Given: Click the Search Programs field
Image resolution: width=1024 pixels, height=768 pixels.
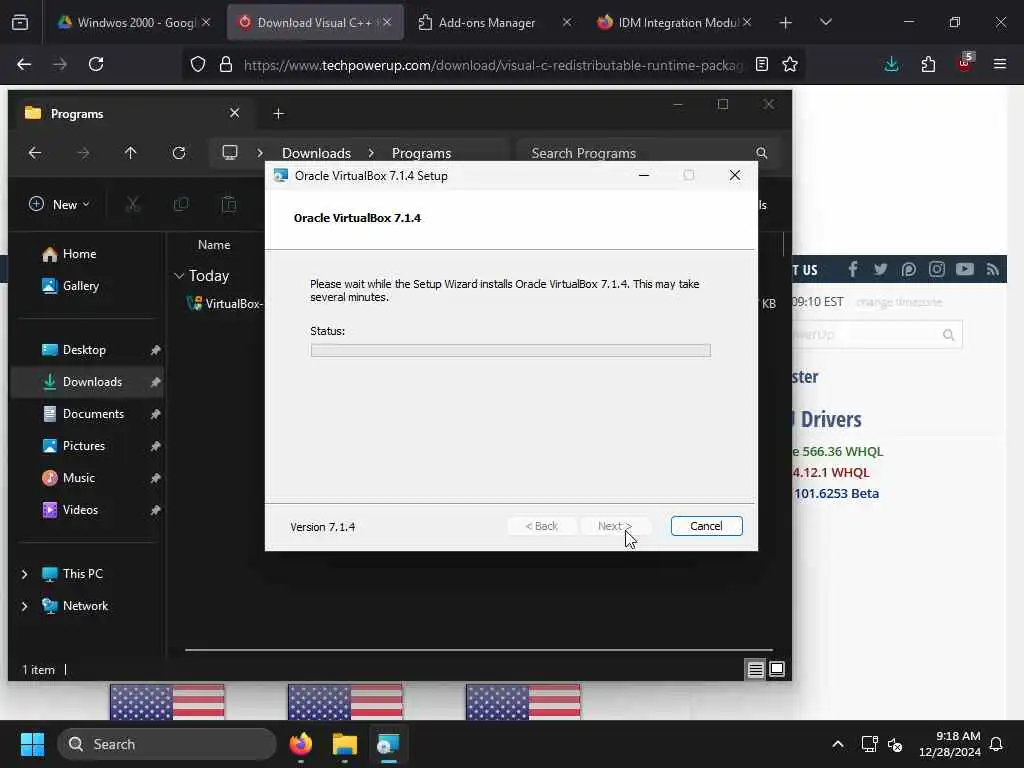Looking at the screenshot, I should tap(647, 153).
